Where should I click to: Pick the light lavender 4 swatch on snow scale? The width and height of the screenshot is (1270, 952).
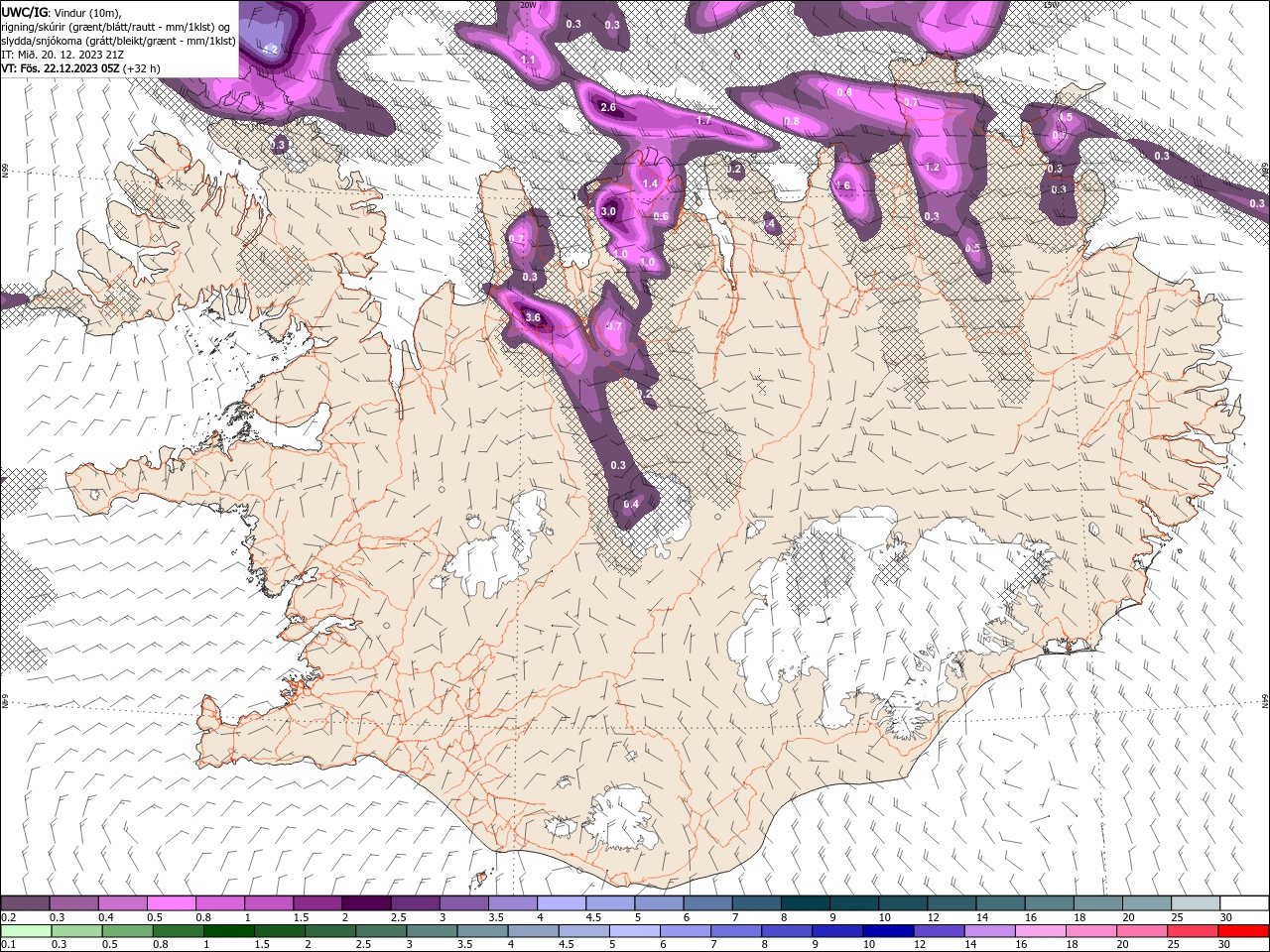[562, 903]
